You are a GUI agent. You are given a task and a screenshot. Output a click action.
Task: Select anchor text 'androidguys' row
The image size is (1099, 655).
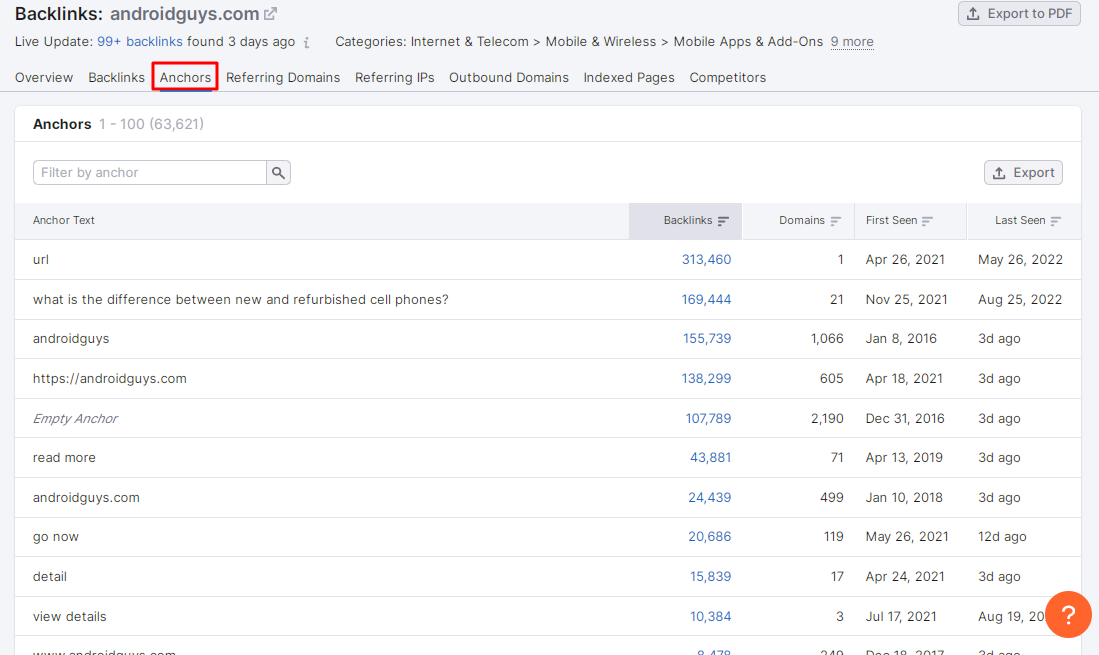pyautogui.click(x=71, y=339)
